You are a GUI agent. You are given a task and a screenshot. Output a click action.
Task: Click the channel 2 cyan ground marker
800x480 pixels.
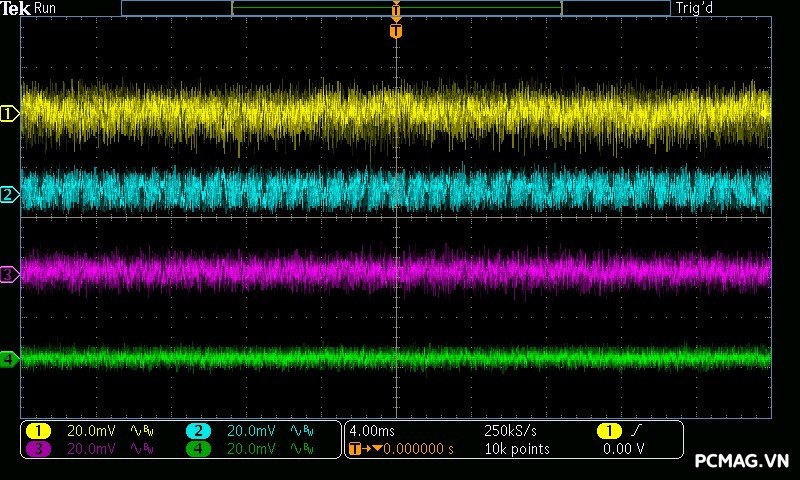point(9,194)
